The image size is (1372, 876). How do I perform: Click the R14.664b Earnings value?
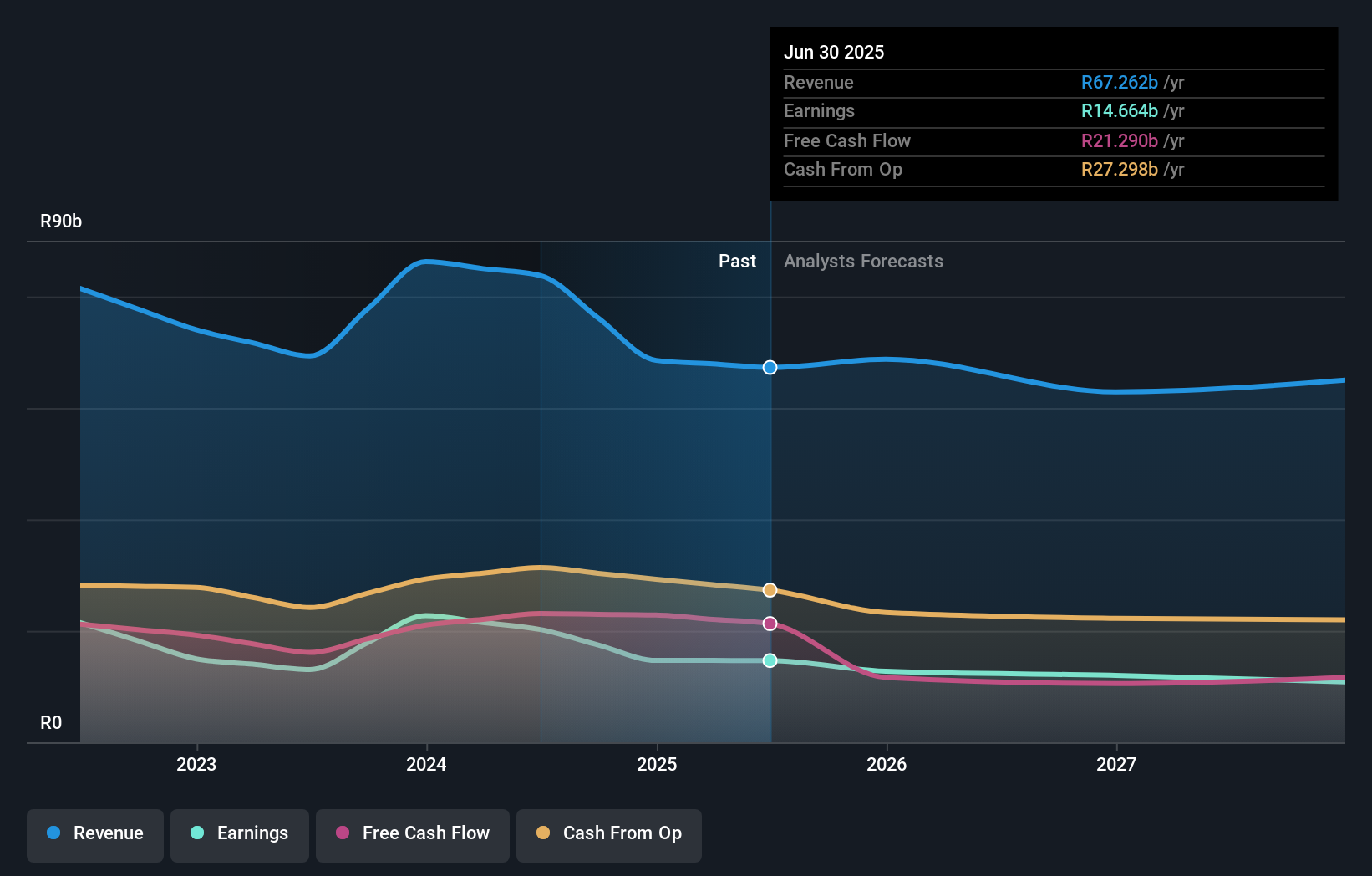[x=1119, y=110]
